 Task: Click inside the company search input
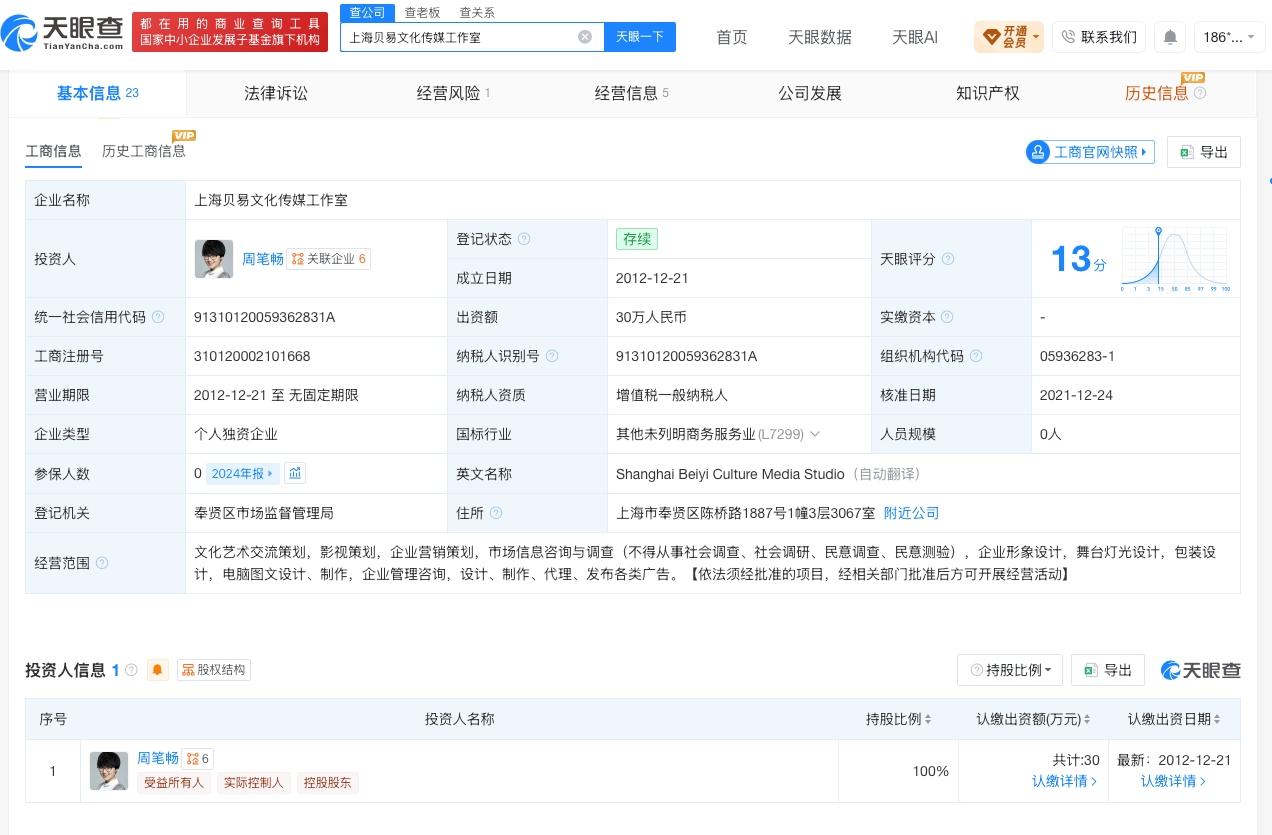[458, 37]
